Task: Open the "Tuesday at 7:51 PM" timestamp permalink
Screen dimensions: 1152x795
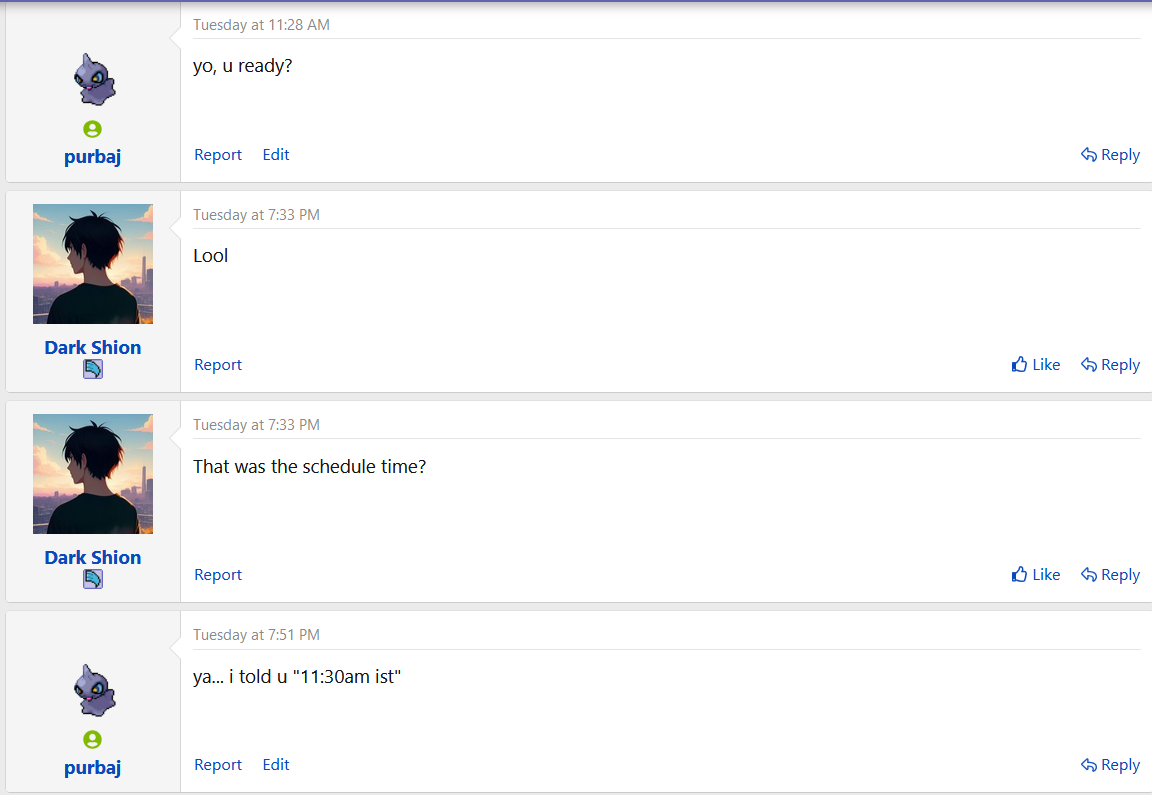Action: click(x=256, y=635)
